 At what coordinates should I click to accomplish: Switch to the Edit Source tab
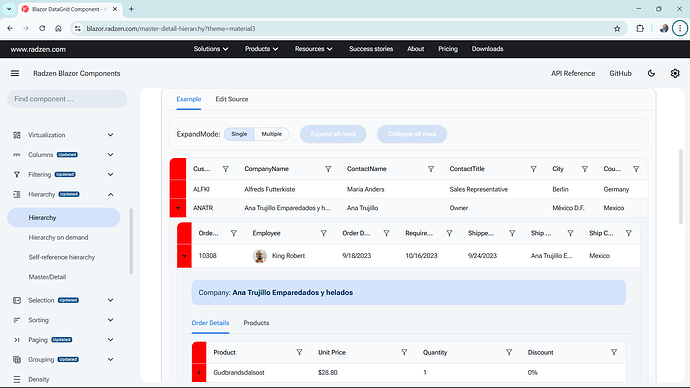coord(232,99)
